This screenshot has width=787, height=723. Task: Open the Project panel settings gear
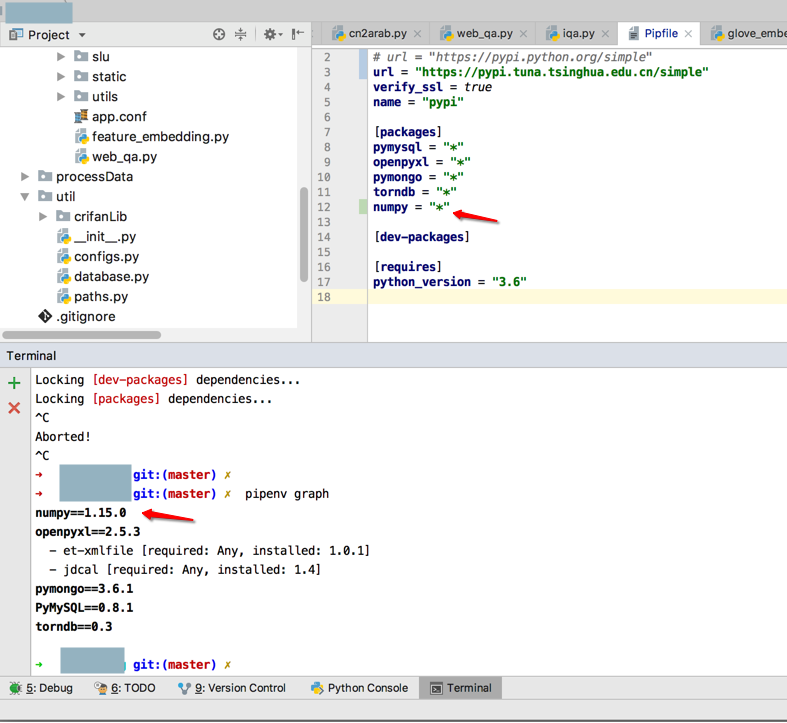(x=270, y=34)
